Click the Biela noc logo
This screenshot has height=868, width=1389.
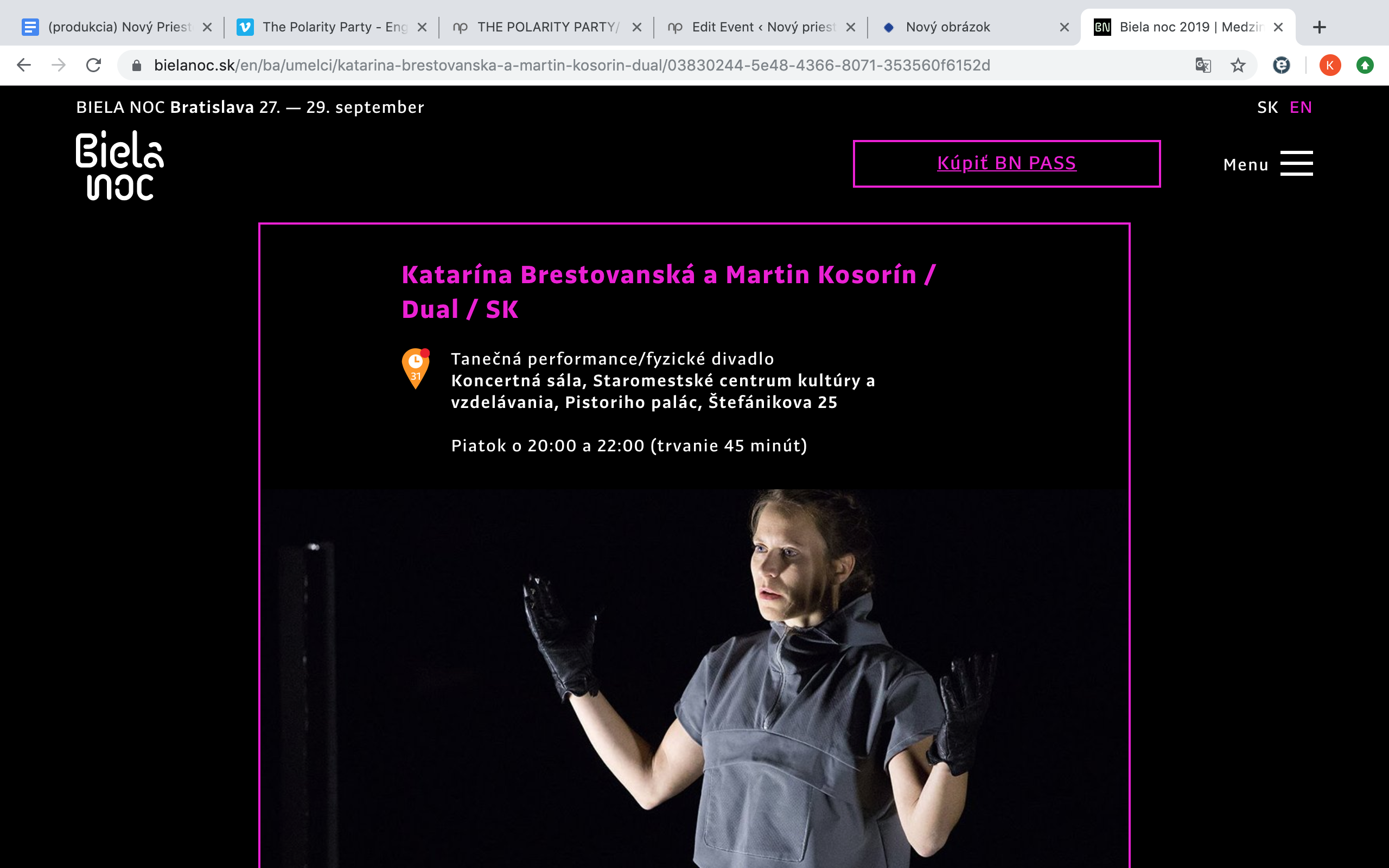click(x=120, y=165)
